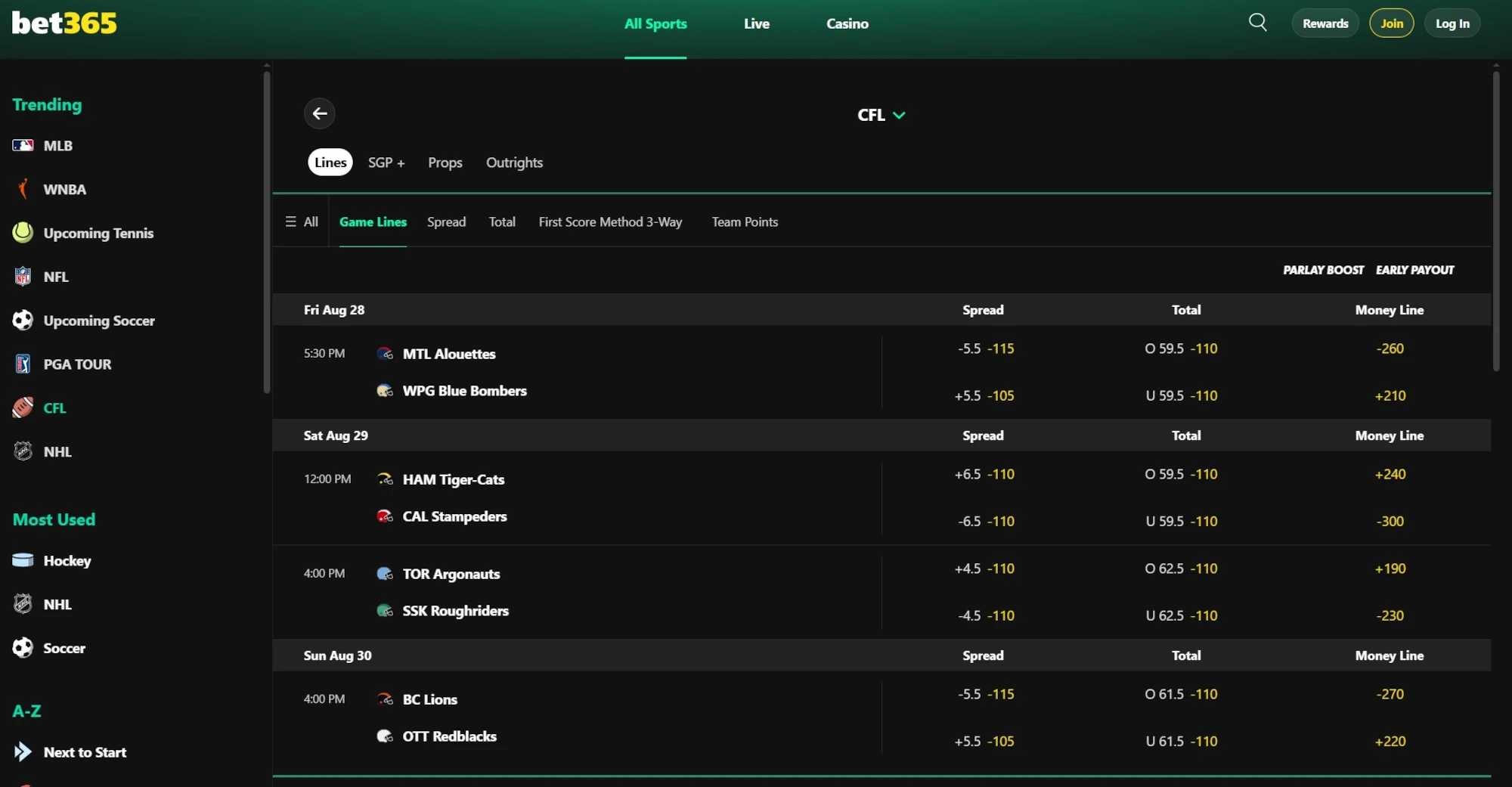The height and width of the screenshot is (787, 1512).
Task: Open the TOR Argonauts team name
Action: click(x=451, y=574)
